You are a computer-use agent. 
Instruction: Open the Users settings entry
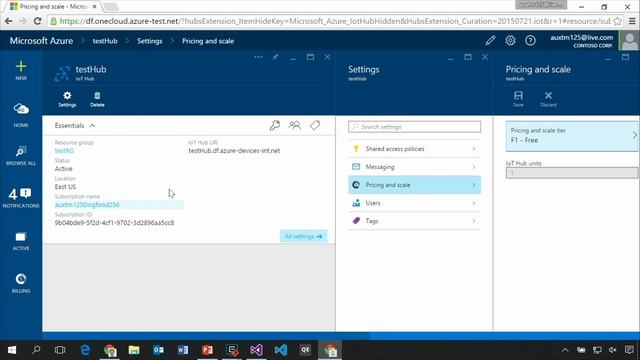tap(414, 203)
